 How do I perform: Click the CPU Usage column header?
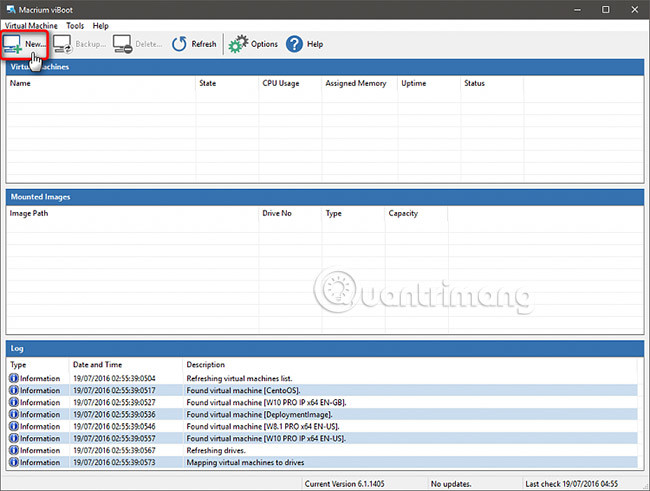282,84
